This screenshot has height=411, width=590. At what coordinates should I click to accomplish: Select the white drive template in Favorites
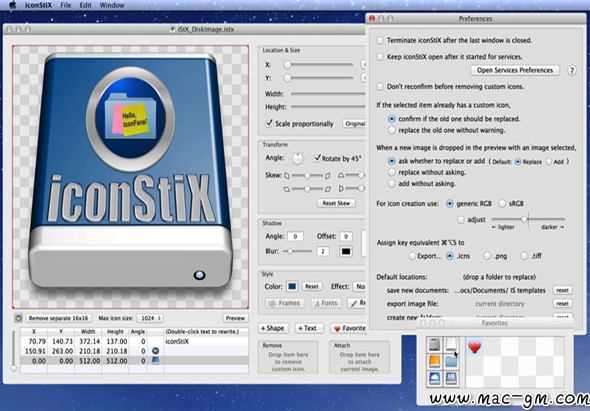click(451, 344)
